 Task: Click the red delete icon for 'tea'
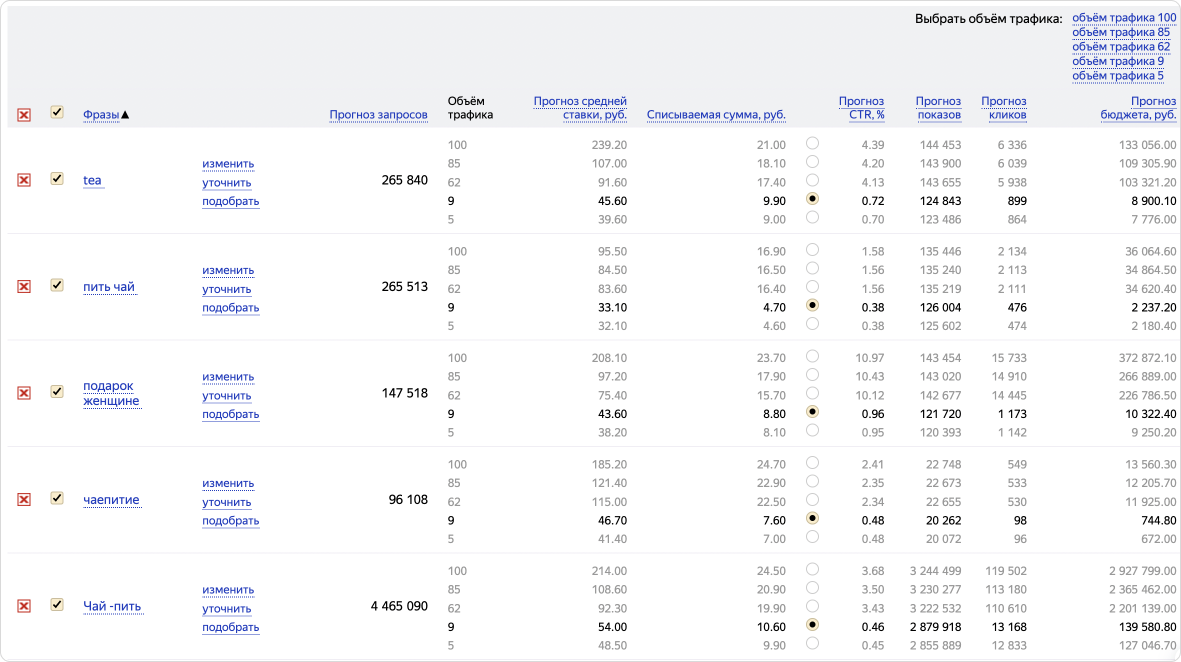24,180
